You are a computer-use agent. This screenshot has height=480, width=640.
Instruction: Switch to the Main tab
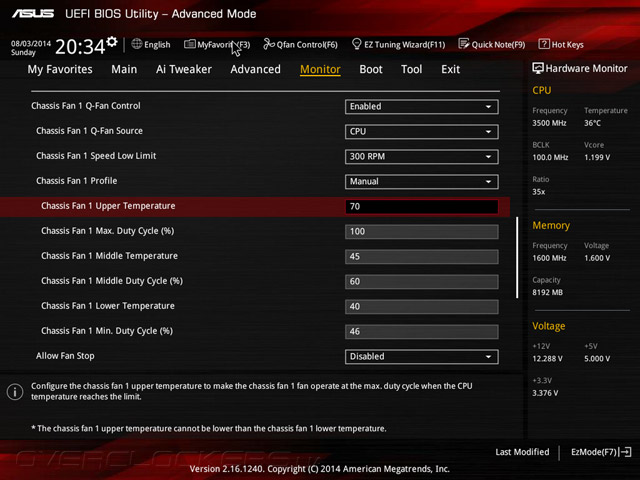click(124, 69)
